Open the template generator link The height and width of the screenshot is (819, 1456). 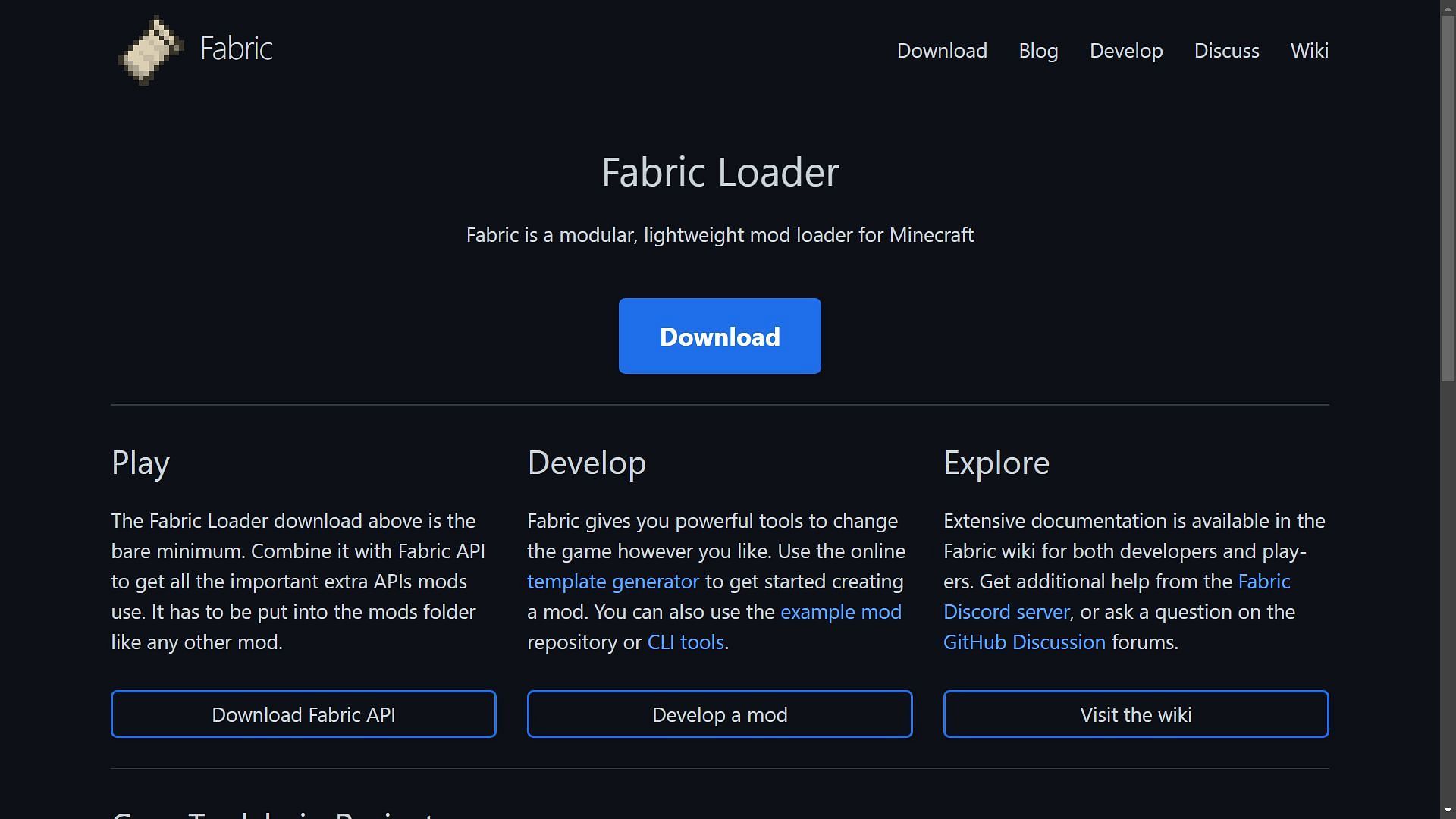pyautogui.click(x=612, y=581)
